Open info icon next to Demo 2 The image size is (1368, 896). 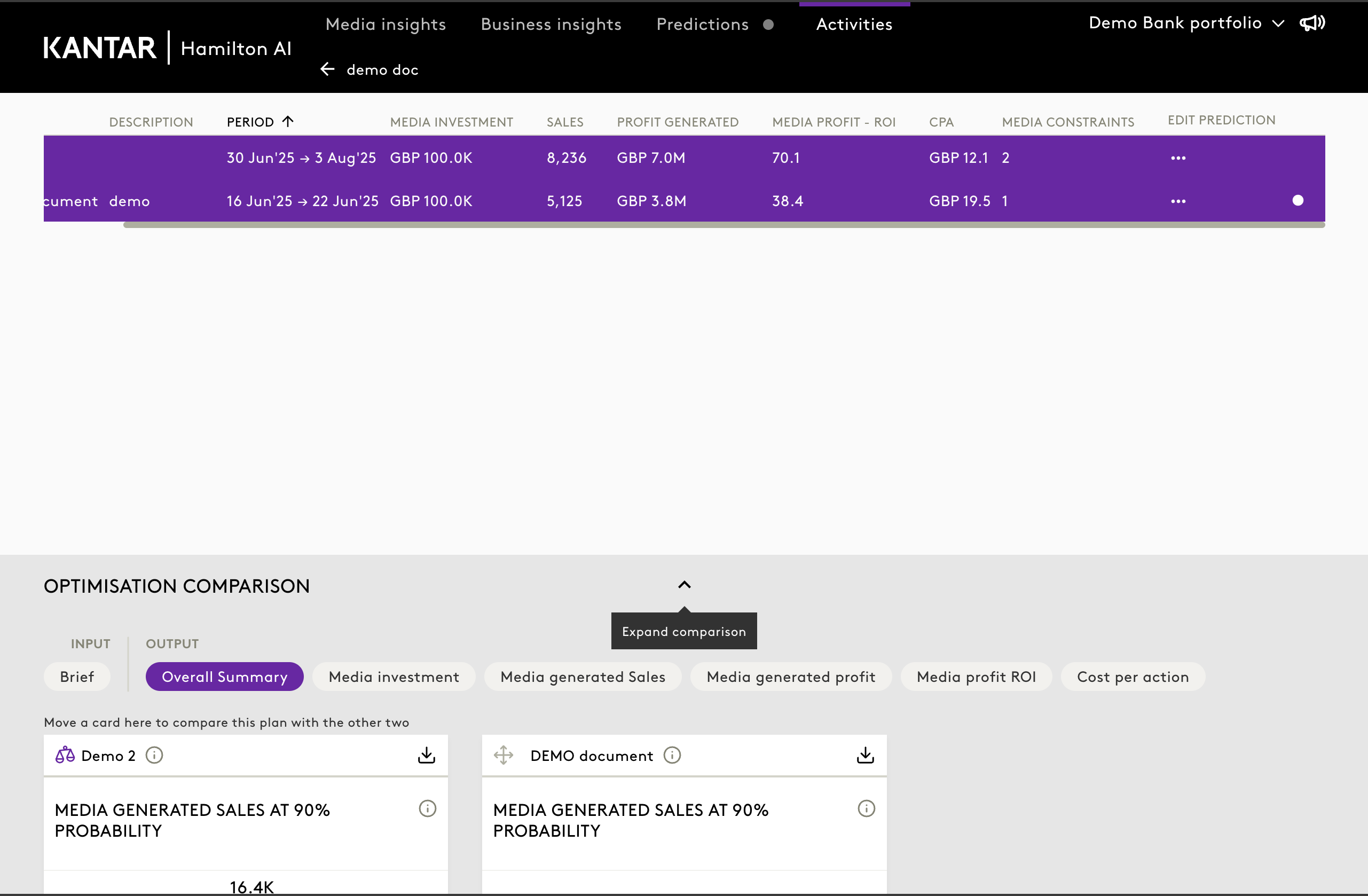click(x=154, y=755)
